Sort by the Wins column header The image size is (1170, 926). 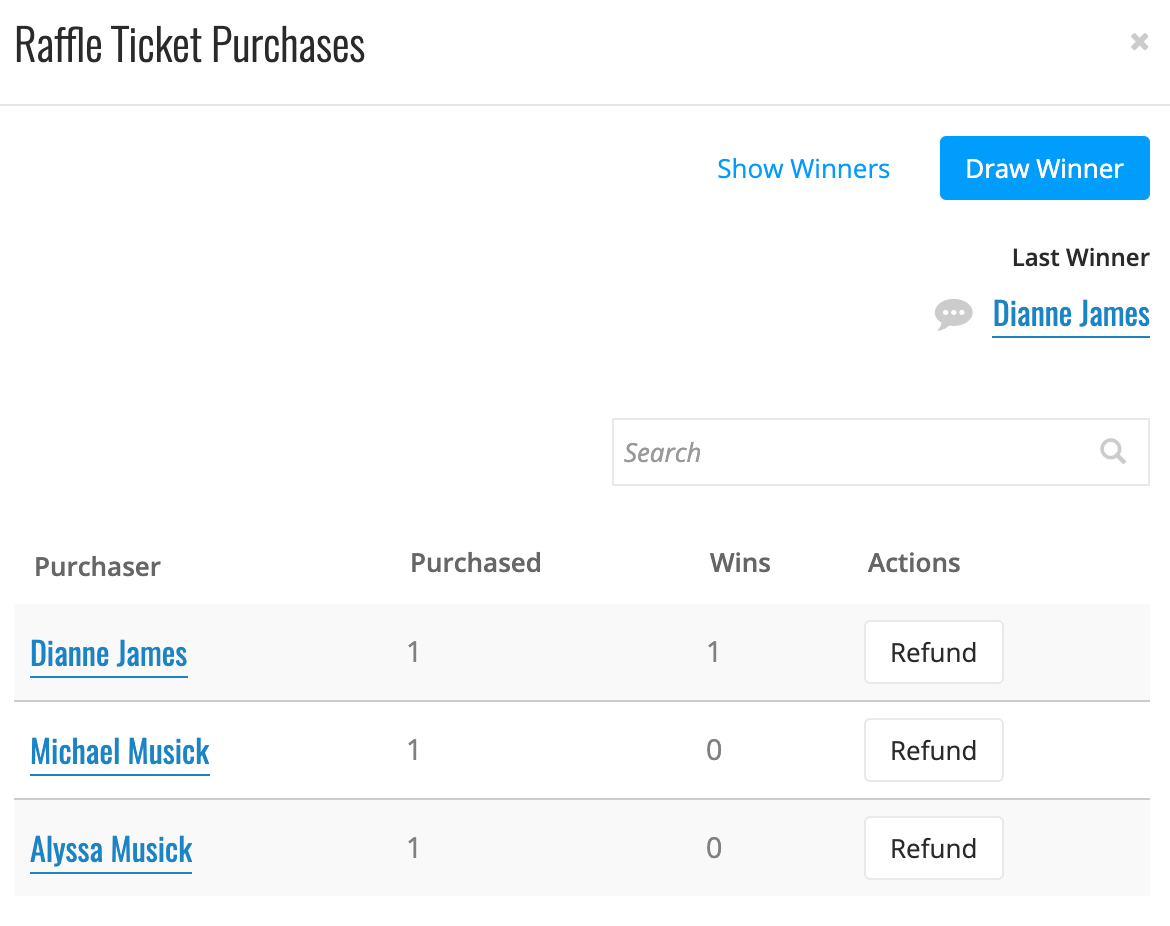(x=739, y=563)
